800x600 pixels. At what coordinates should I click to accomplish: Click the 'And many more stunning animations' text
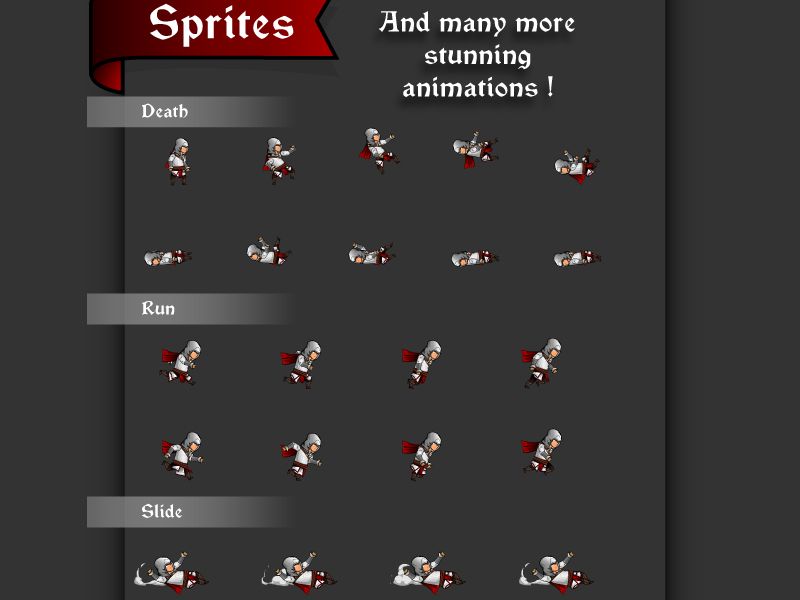click(478, 55)
